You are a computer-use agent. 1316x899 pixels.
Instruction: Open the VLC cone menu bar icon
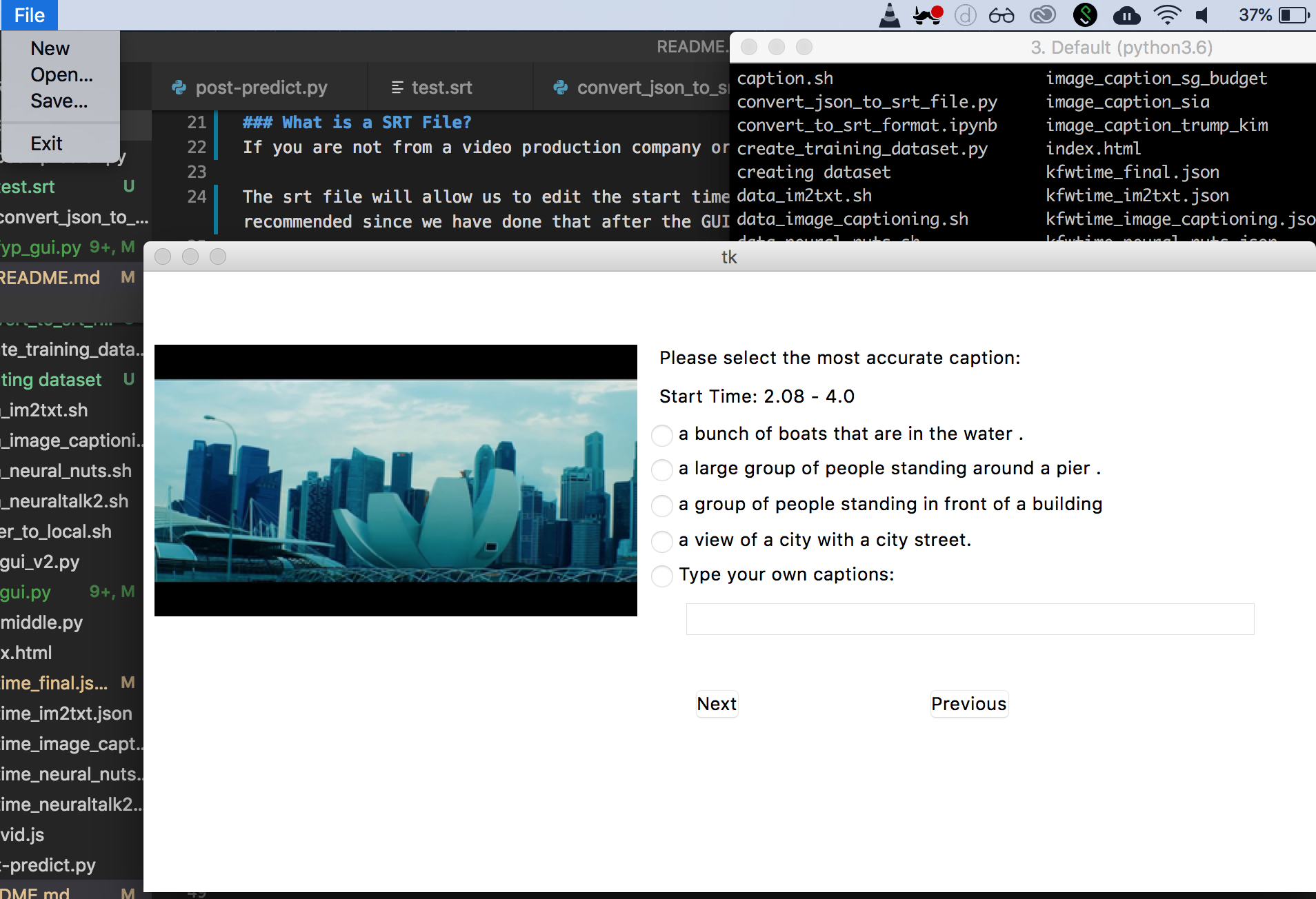[x=890, y=15]
